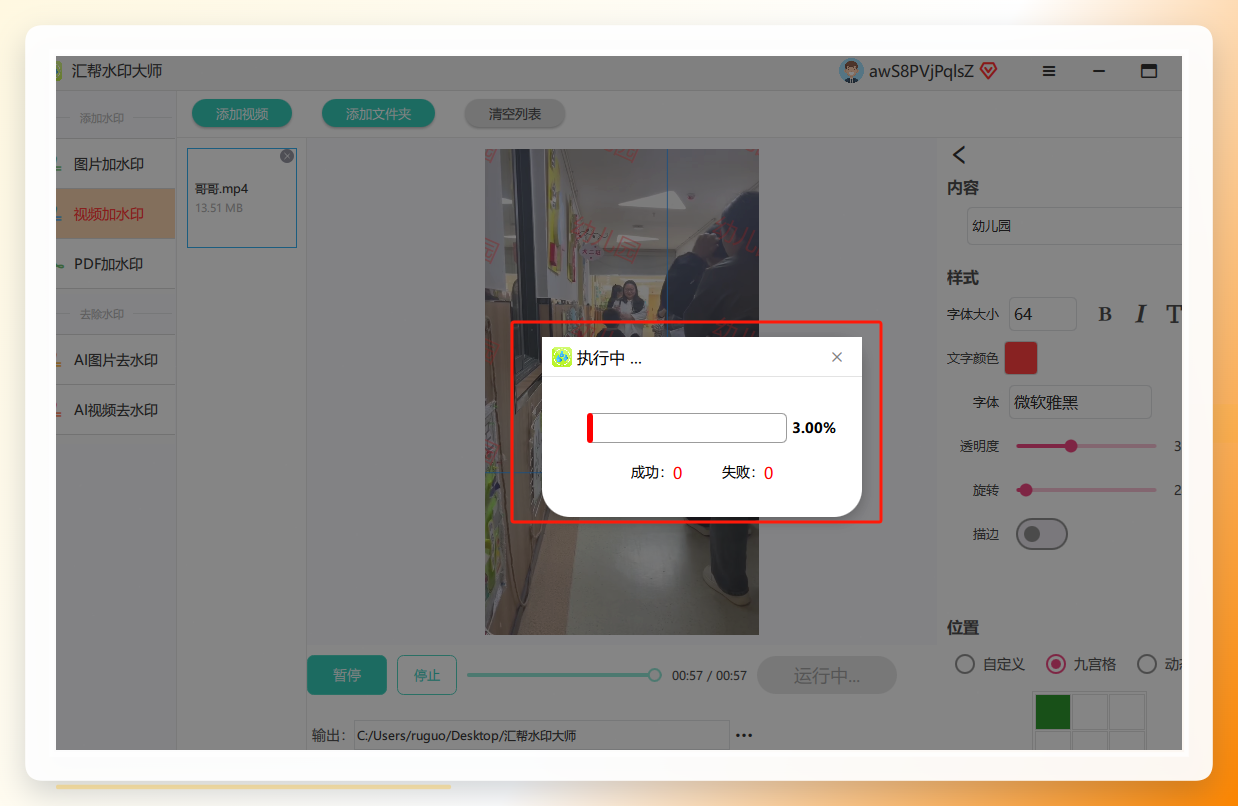Toggle bold B text style
Screen dimensions: 1238x806
(1105, 314)
